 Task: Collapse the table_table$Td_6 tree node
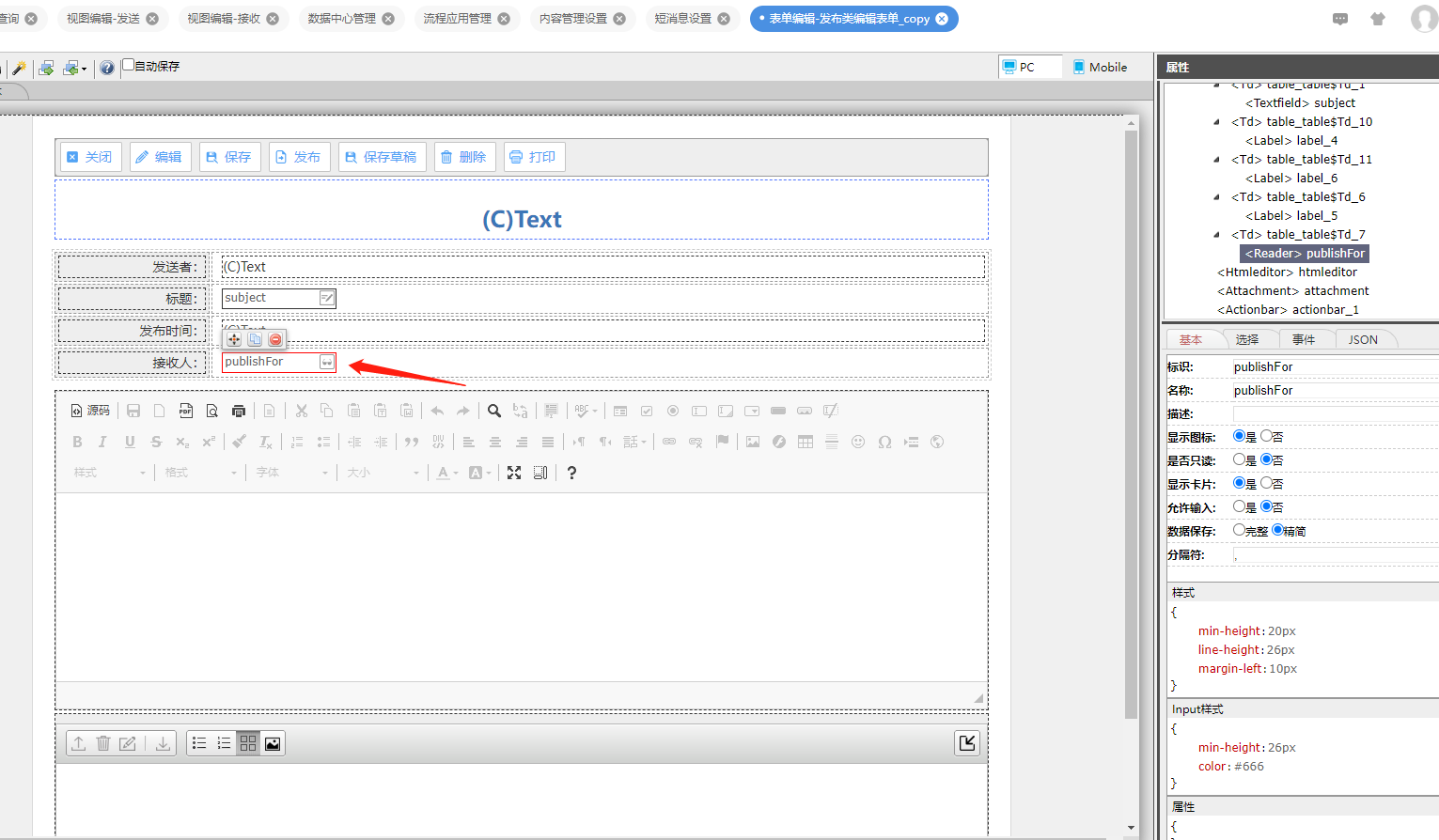click(x=1216, y=197)
